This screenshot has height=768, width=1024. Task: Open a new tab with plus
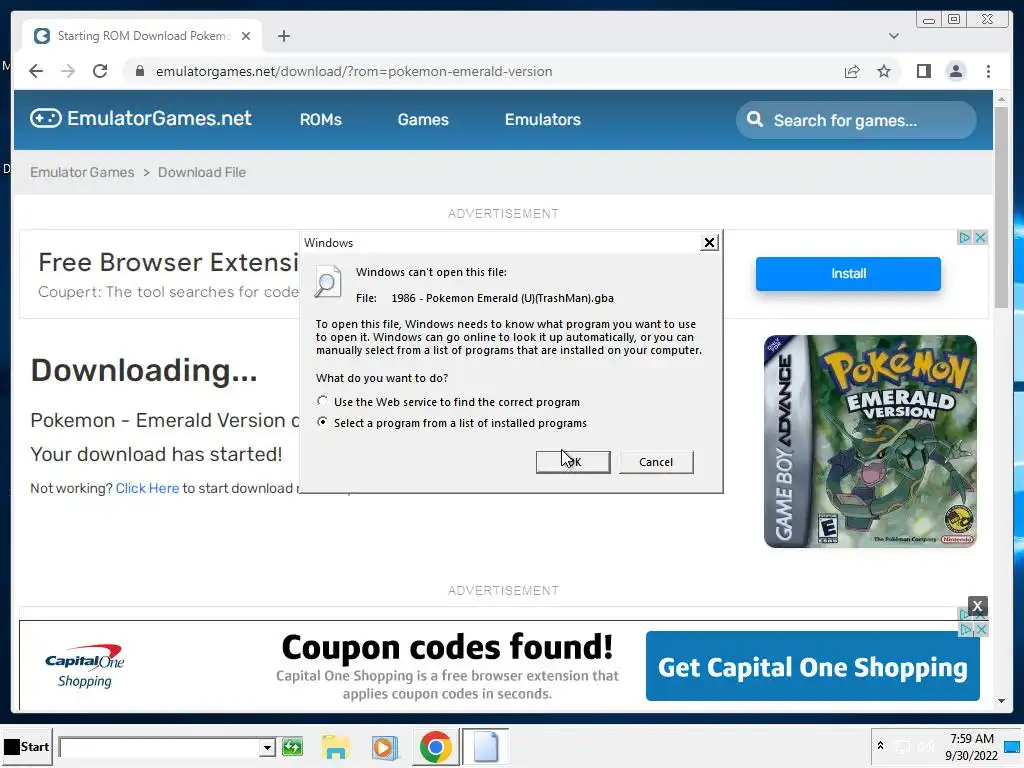pyautogui.click(x=283, y=36)
